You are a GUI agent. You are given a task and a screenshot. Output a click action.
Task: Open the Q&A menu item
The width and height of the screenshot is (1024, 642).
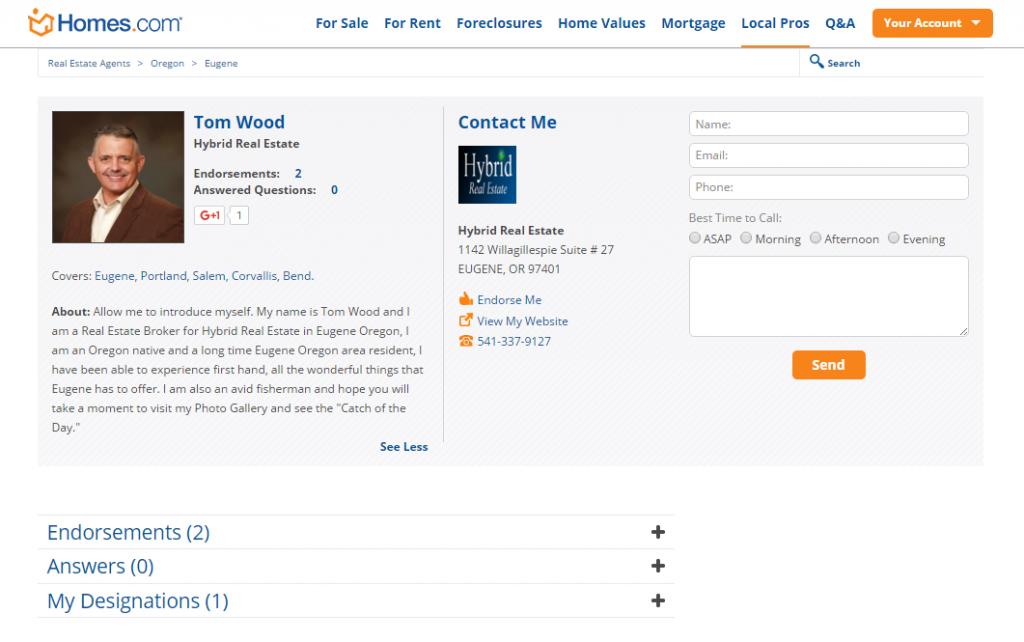pyautogui.click(x=840, y=24)
